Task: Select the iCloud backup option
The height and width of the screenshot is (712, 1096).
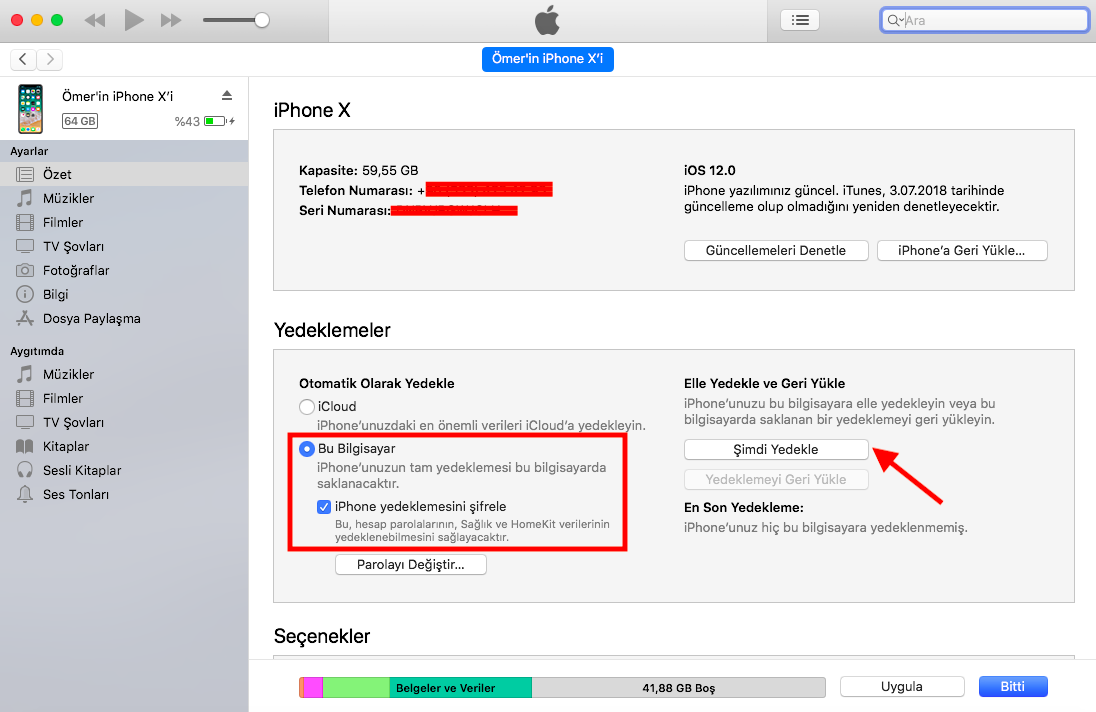Action: (x=307, y=407)
